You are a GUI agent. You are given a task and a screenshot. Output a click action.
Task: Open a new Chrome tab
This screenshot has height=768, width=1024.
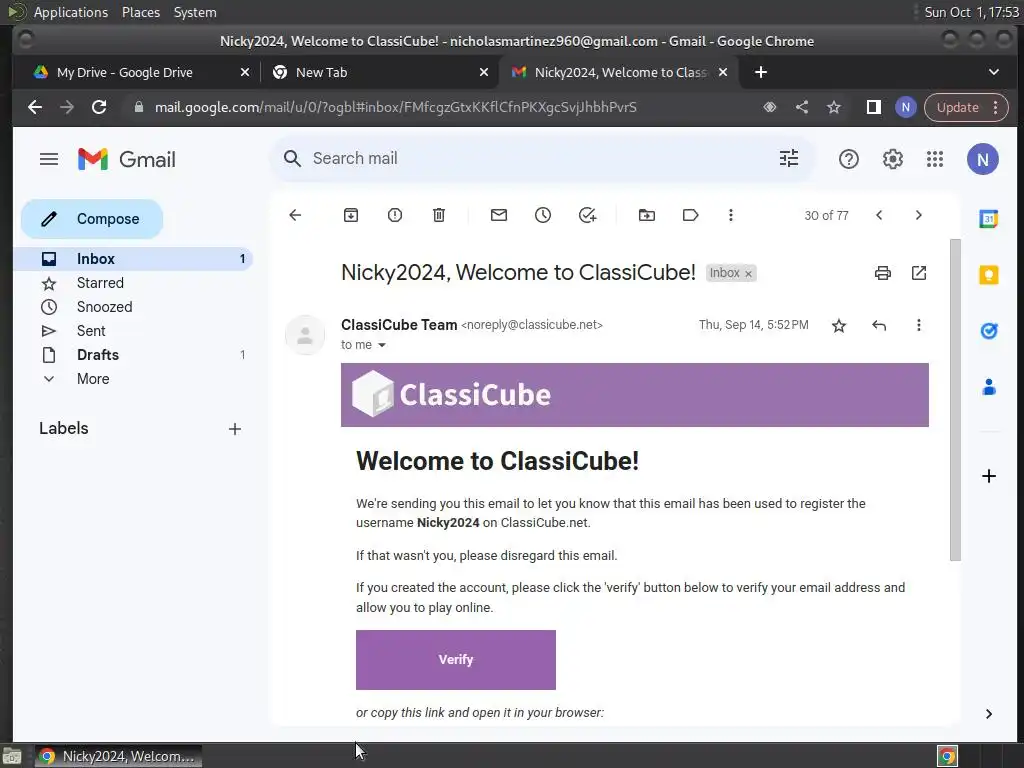(x=761, y=72)
